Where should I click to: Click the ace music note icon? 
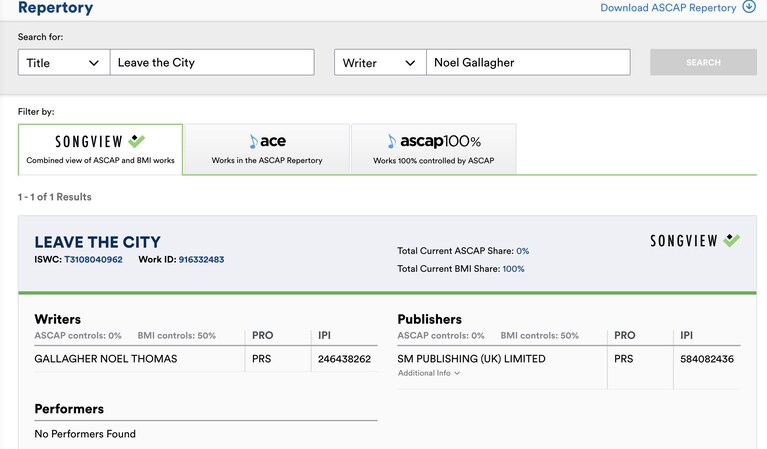(253, 142)
